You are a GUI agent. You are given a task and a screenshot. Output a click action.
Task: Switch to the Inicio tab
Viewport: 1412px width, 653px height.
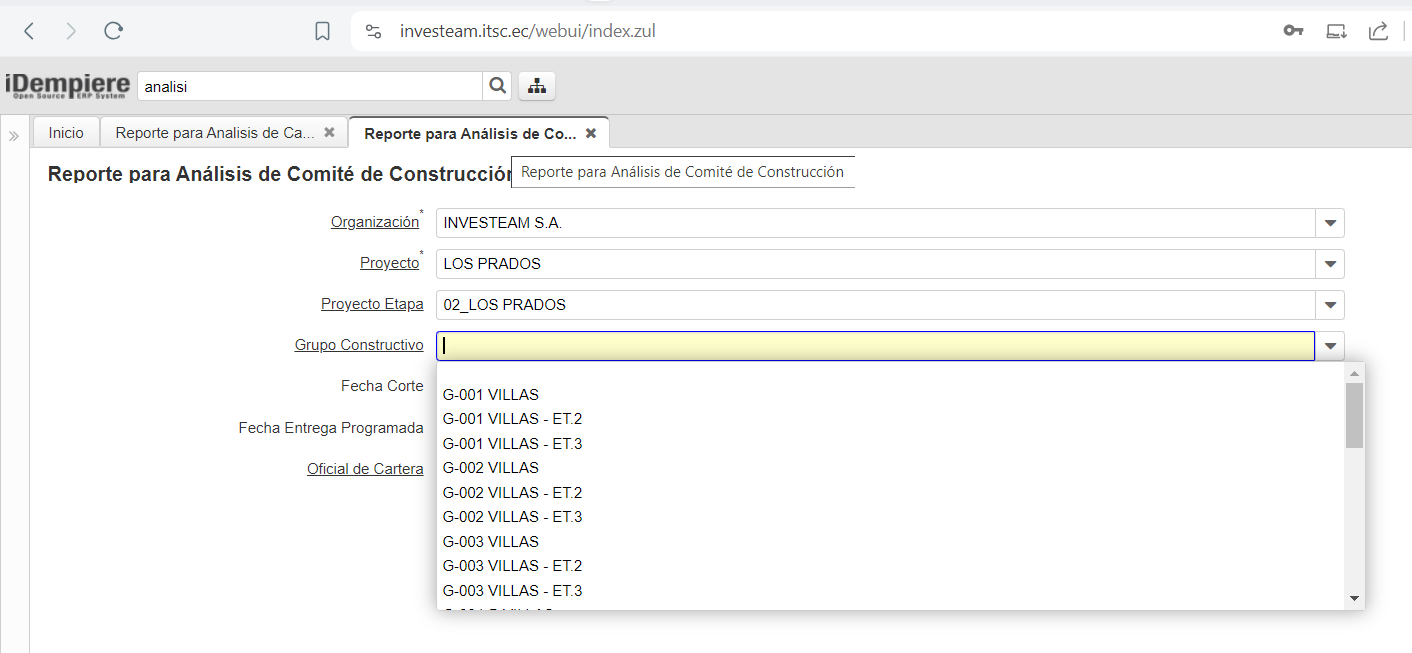click(x=66, y=132)
